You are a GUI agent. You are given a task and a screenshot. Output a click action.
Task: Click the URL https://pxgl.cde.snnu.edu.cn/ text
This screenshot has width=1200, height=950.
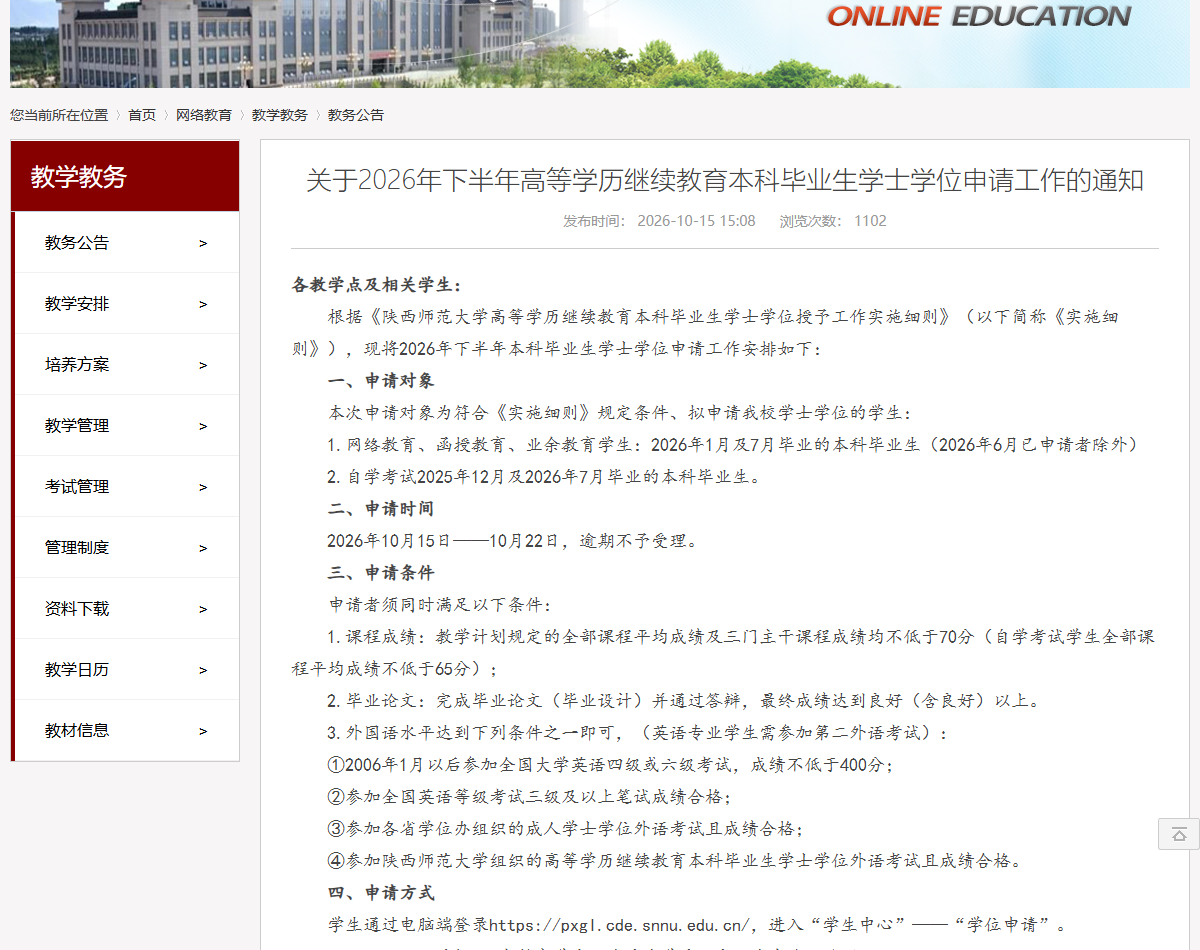[x=620, y=925]
